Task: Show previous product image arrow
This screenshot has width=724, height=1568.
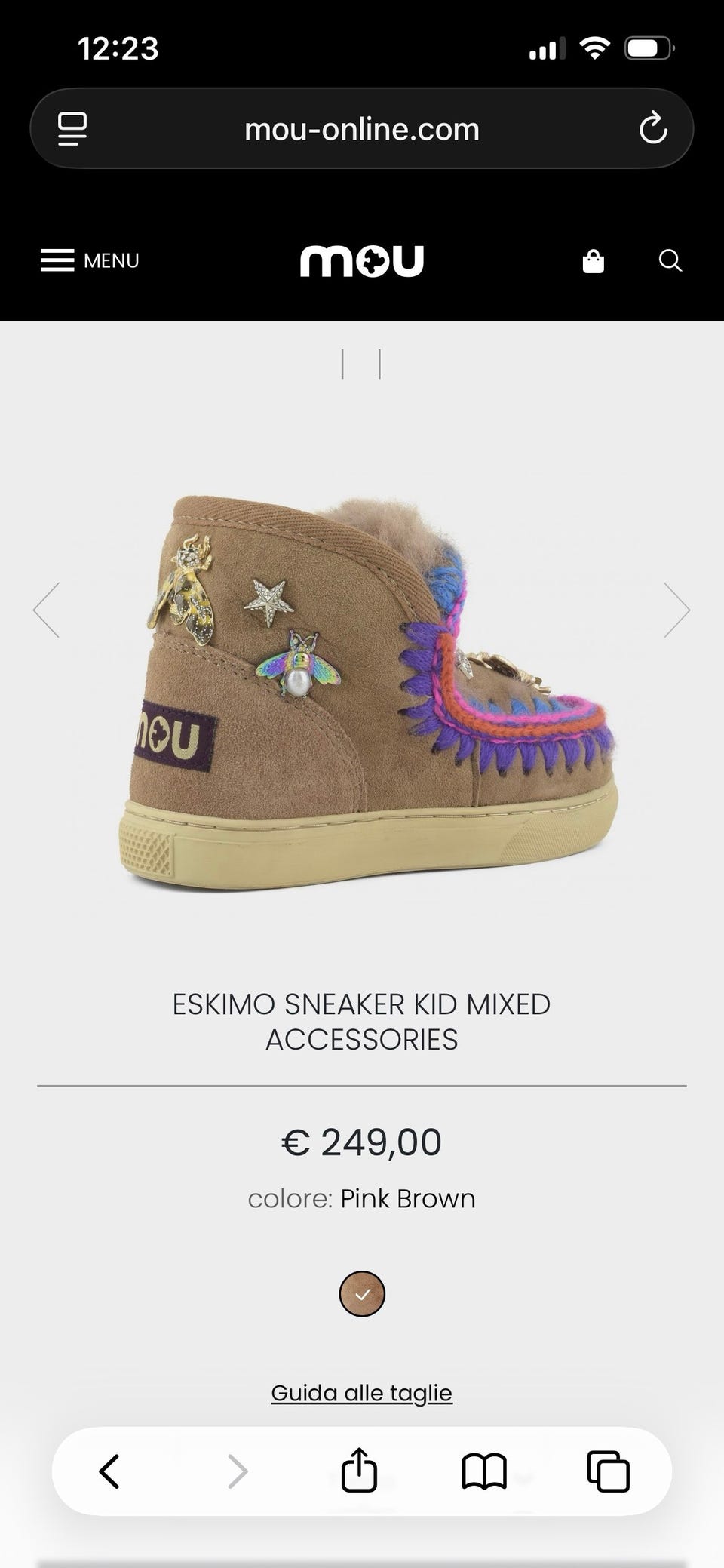Action: tap(46, 610)
